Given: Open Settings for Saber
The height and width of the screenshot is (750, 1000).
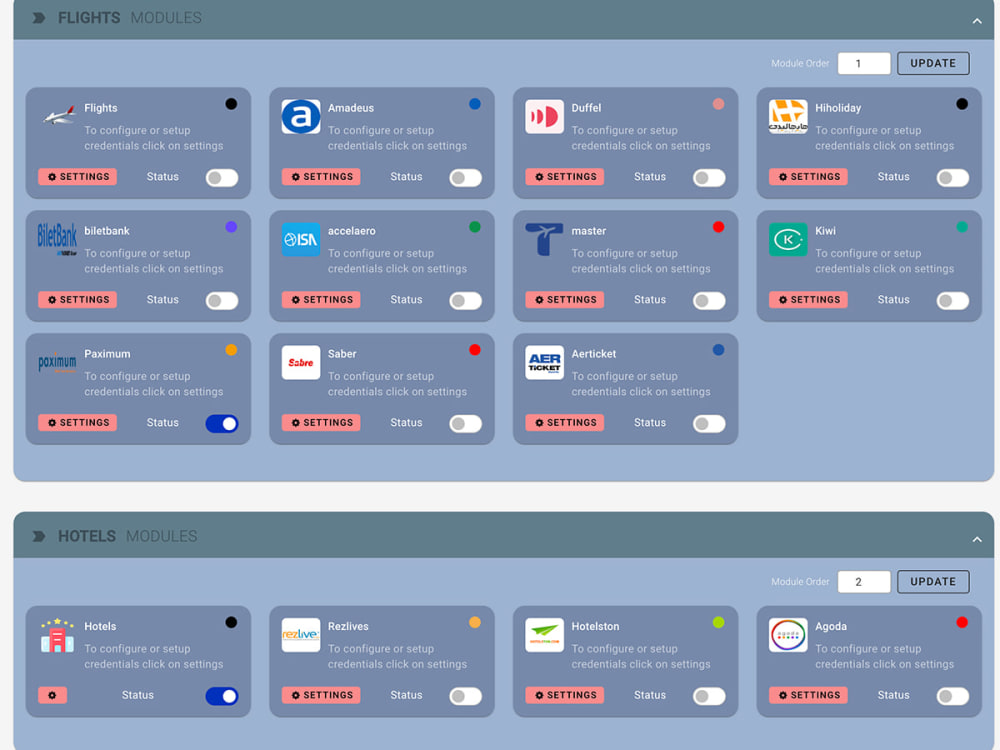Looking at the screenshot, I should [x=321, y=423].
